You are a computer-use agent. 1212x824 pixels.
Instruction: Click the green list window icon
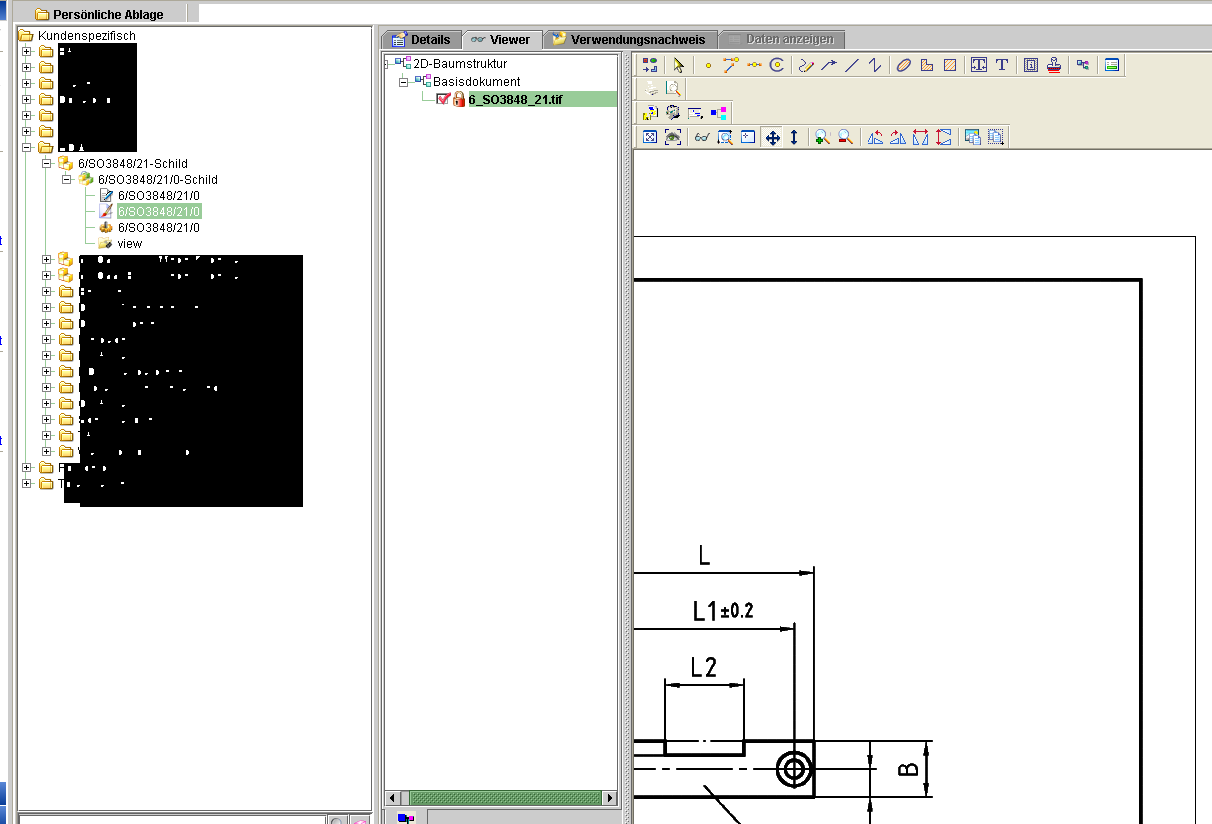(1112, 65)
